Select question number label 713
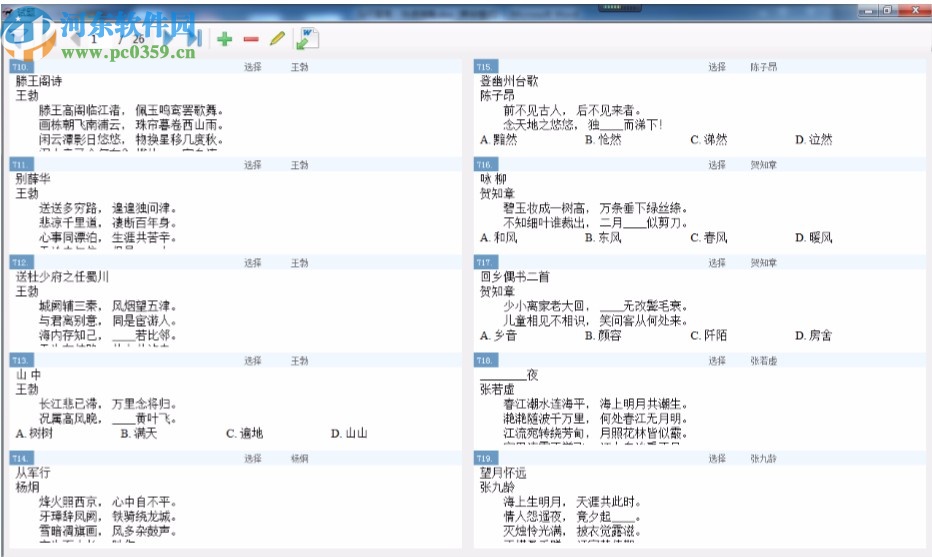 click(x=21, y=360)
